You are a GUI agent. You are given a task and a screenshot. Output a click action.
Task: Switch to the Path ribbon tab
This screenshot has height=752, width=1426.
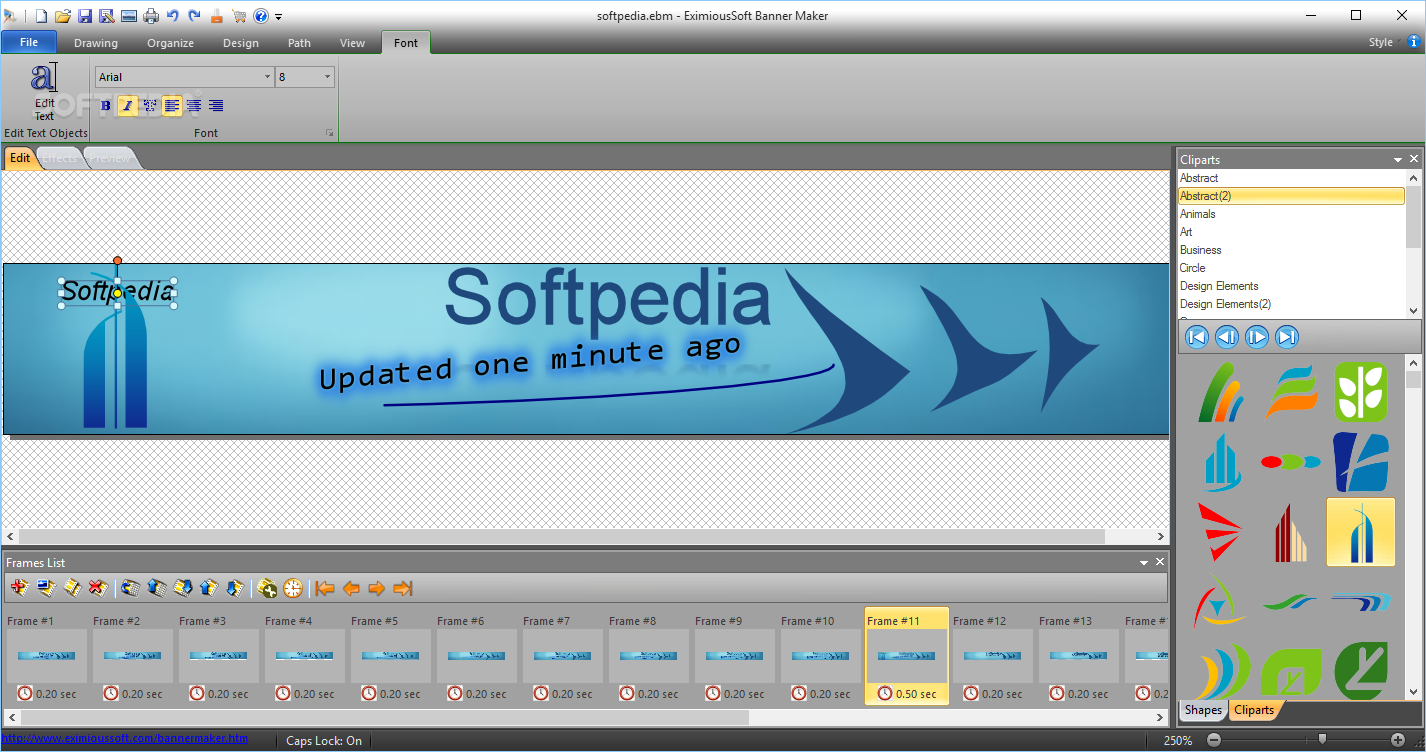(x=299, y=43)
